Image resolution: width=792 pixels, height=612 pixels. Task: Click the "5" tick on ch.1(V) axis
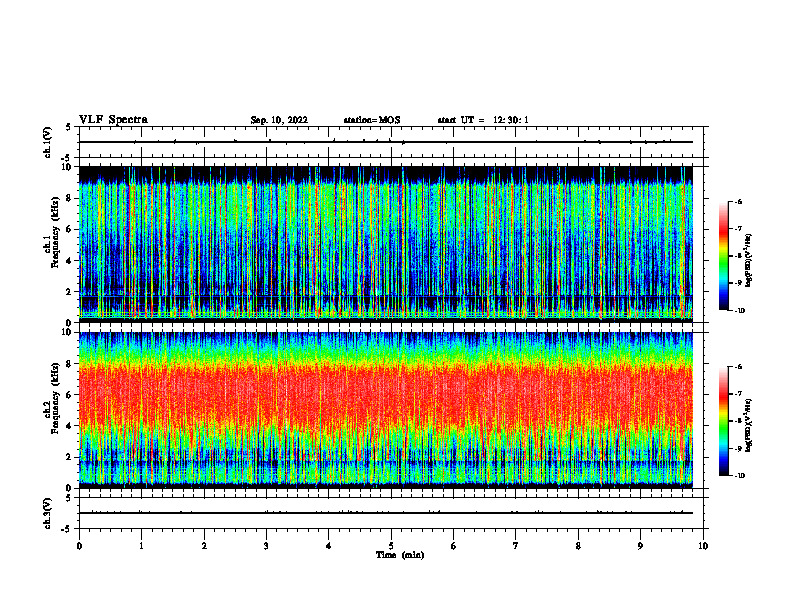(x=68, y=127)
